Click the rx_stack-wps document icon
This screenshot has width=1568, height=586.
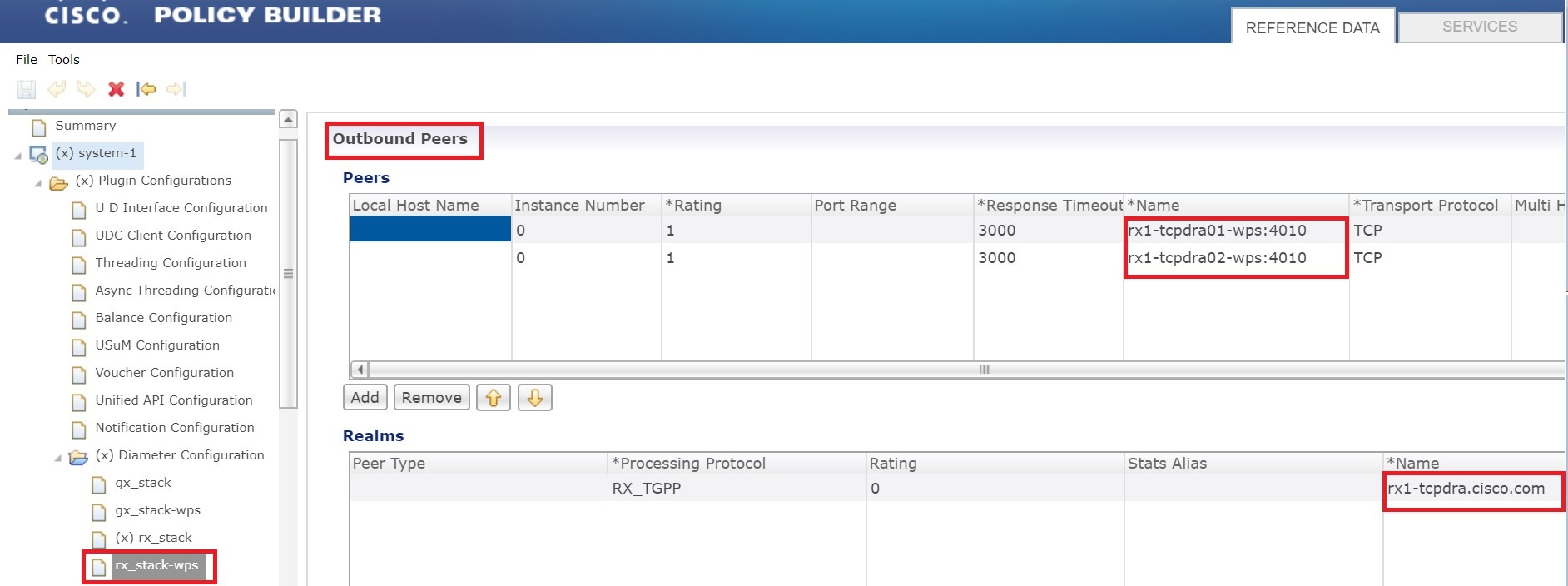point(98,567)
